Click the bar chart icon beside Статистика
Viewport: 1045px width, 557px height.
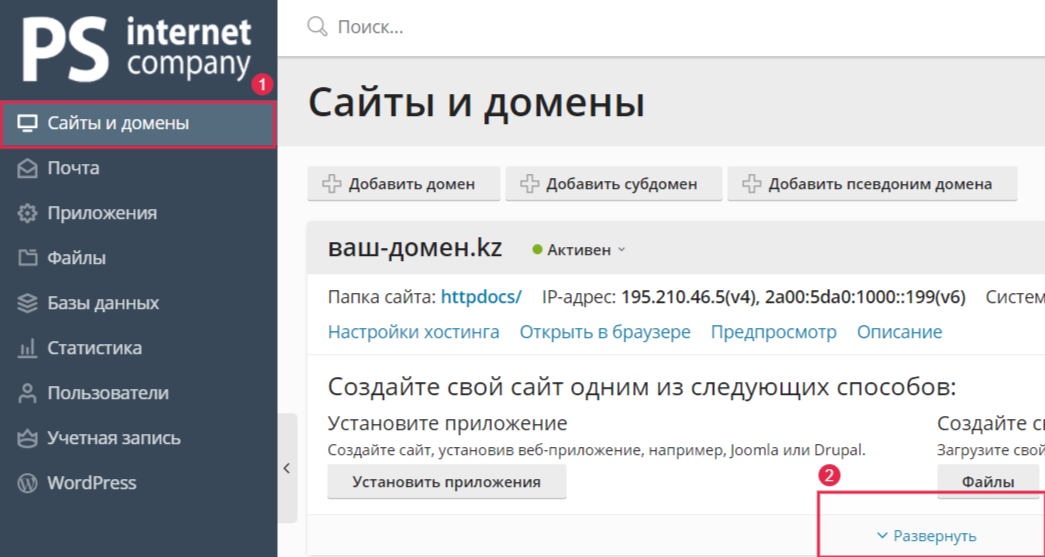27,348
